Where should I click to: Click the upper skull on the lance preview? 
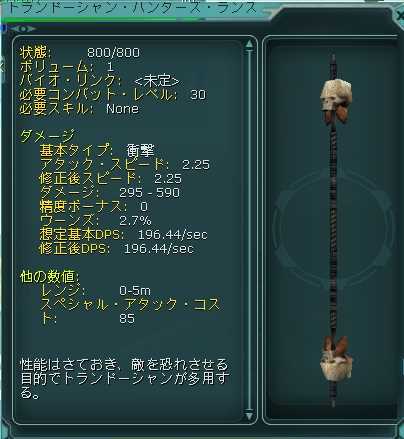click(x=336, y=99)
